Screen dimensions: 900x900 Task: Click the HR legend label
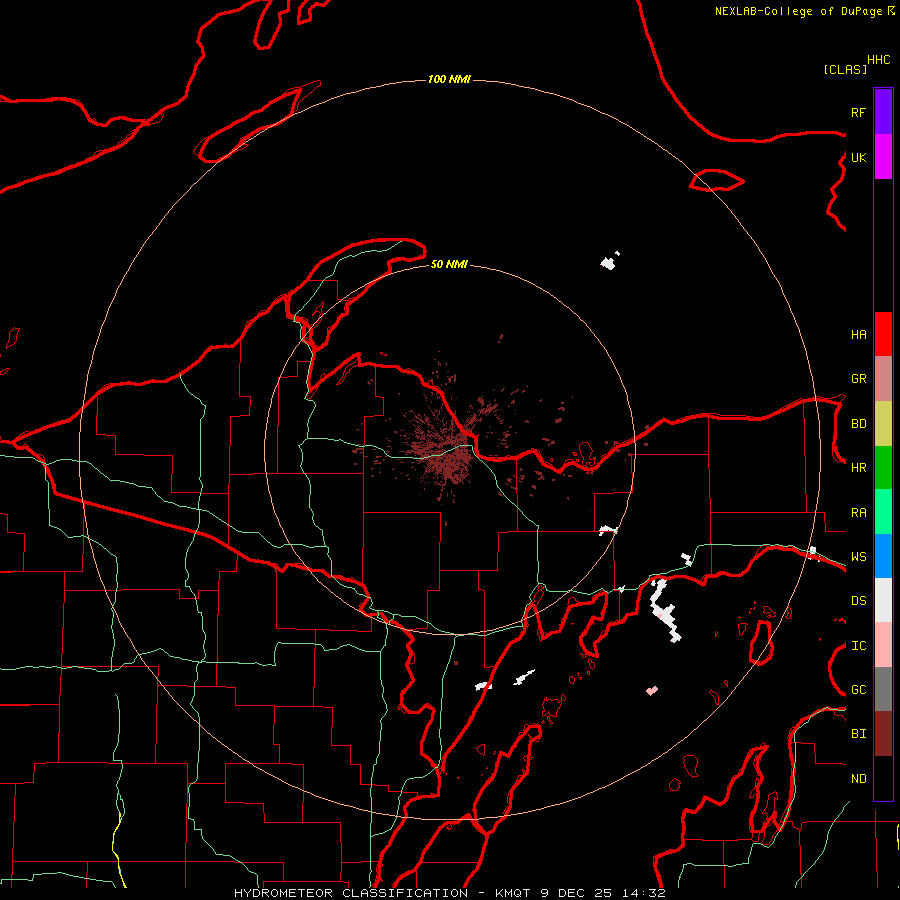click(858, 468)
